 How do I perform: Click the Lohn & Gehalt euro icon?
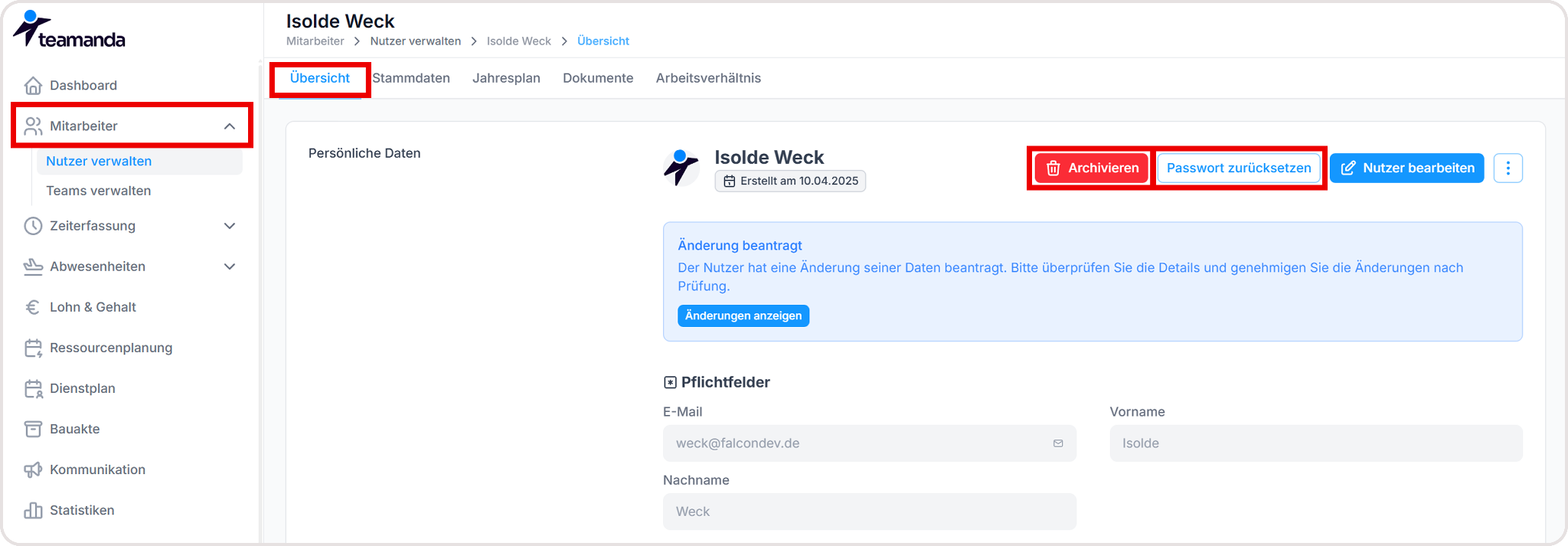point(33,307)
